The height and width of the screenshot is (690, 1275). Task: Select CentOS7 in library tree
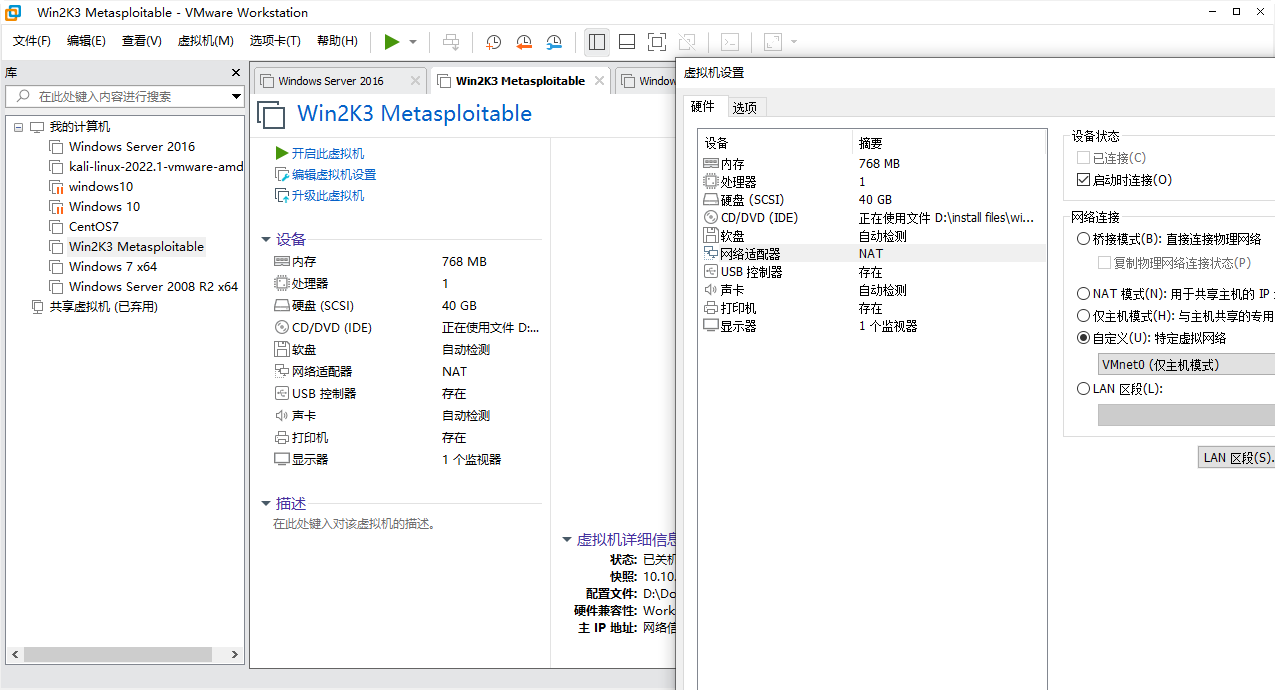[x=93, y=227]
